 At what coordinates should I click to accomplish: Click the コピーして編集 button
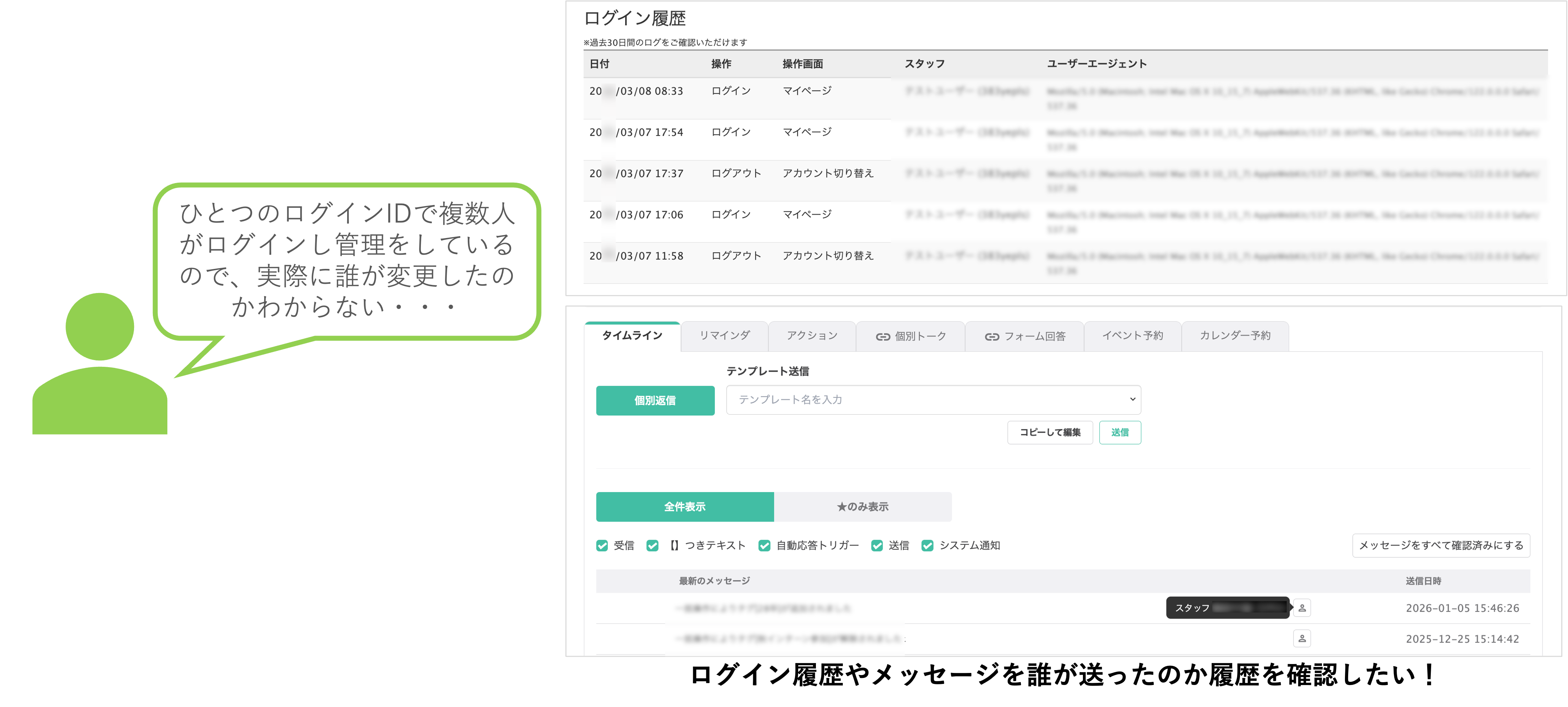[x=1049, y=432]
